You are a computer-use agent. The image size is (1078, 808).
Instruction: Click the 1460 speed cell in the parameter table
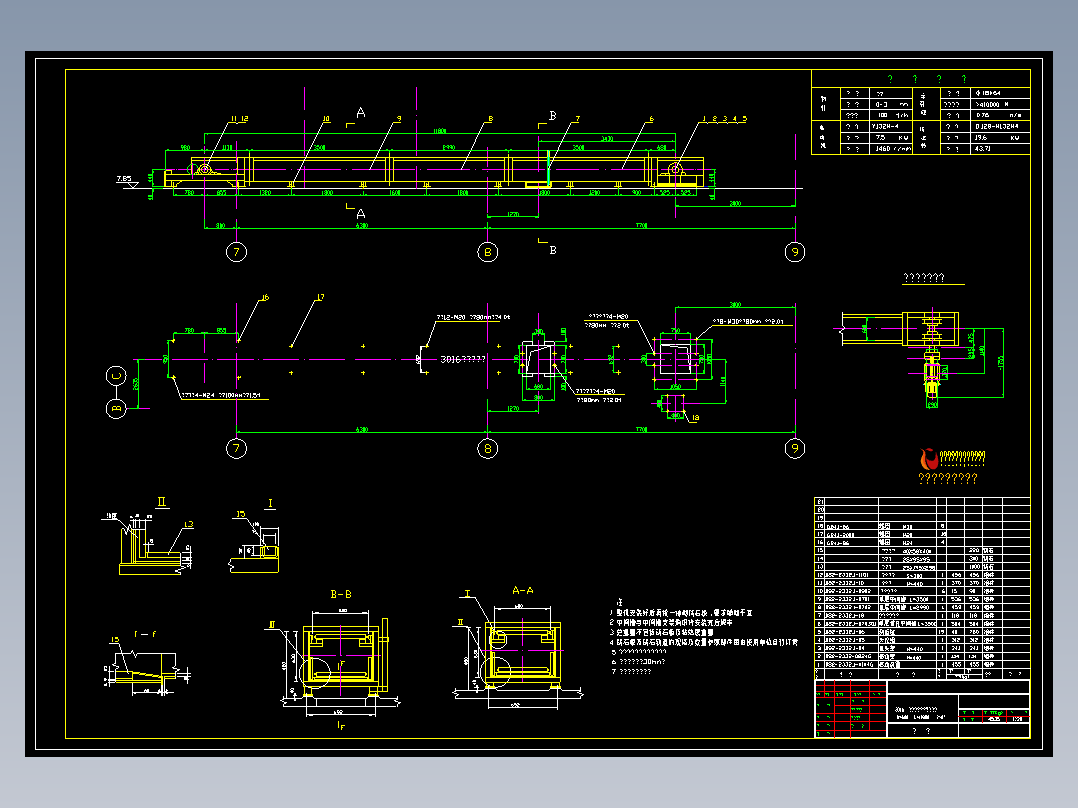[x=892, y=149]
